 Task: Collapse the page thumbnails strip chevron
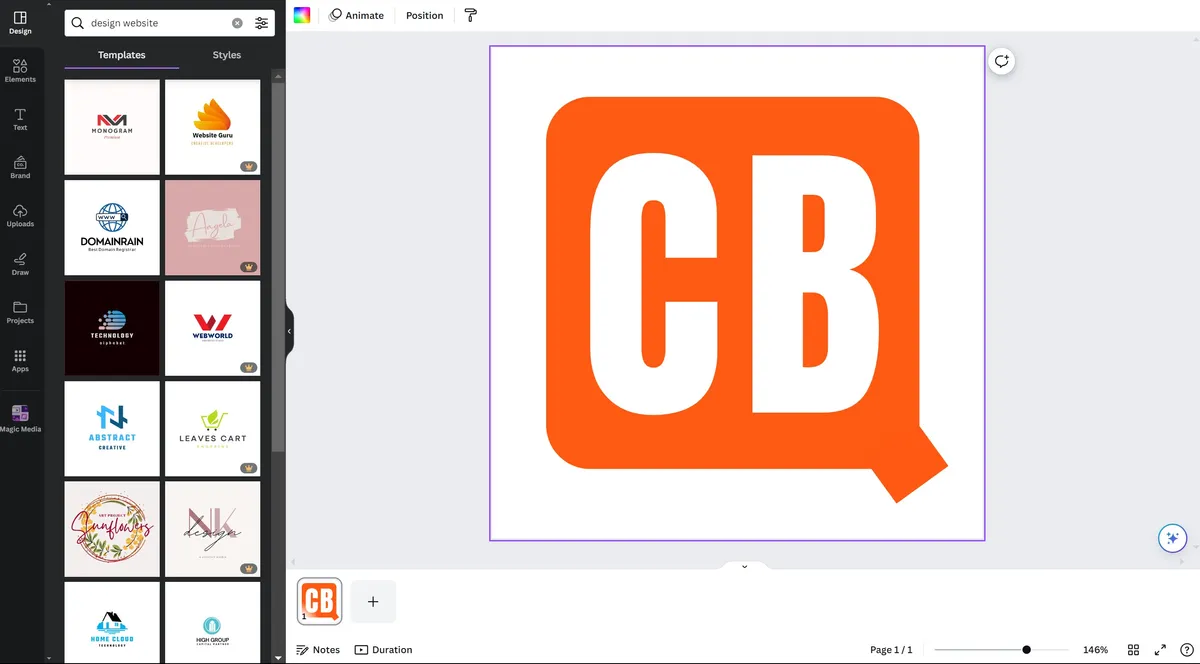click(744, 567)
